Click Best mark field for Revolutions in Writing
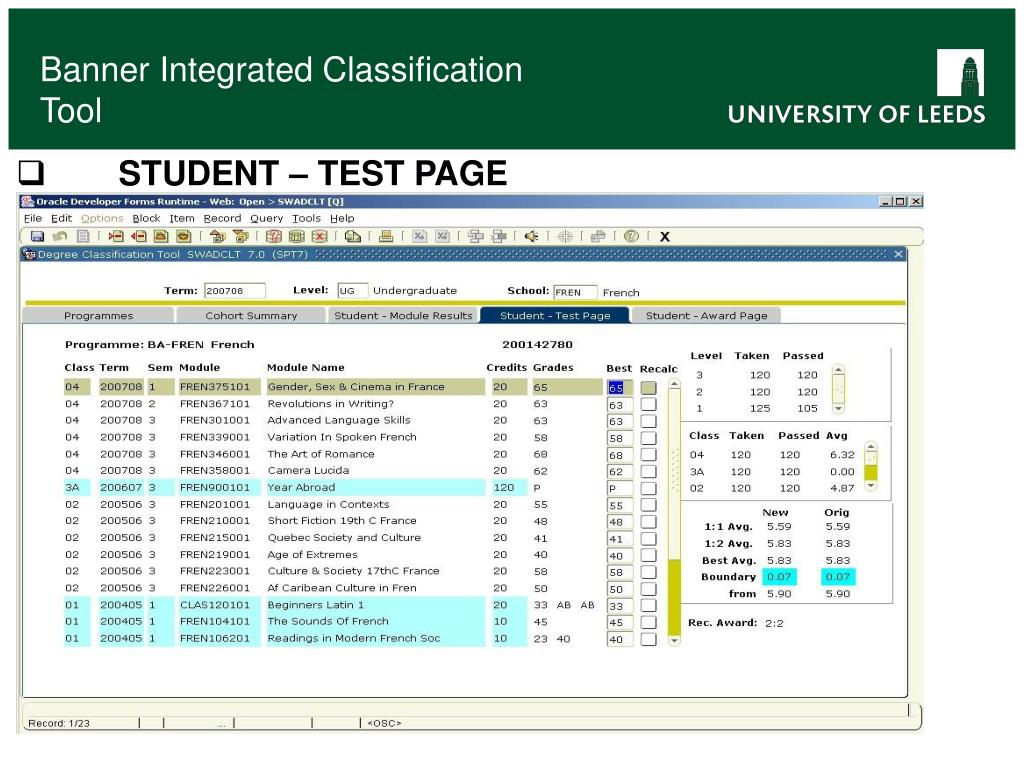Screen dimensions: 1024x768 point(620,405)
